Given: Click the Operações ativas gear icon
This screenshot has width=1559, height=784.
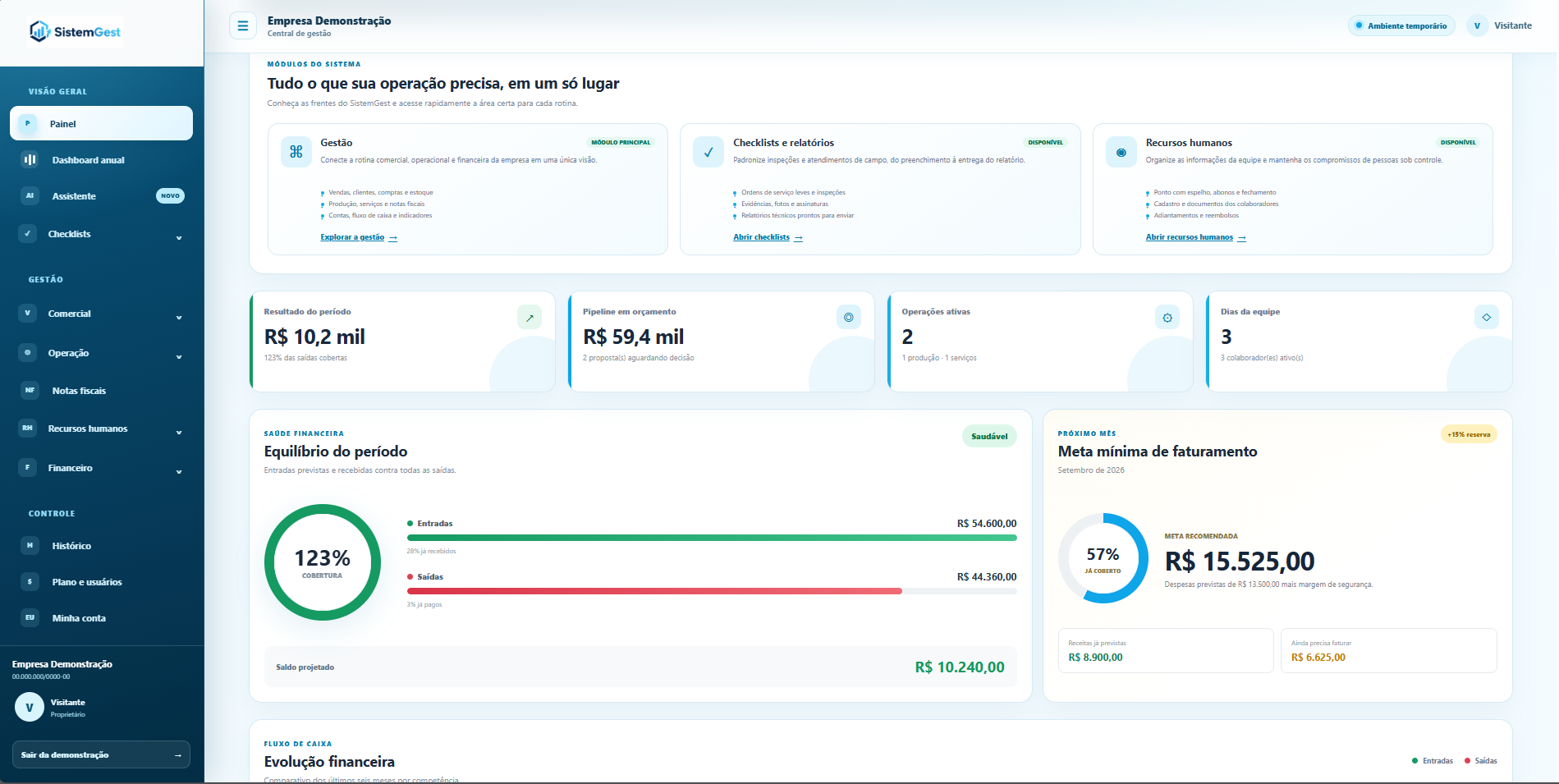Looking at the screenshot, I should click(1167, 317).
